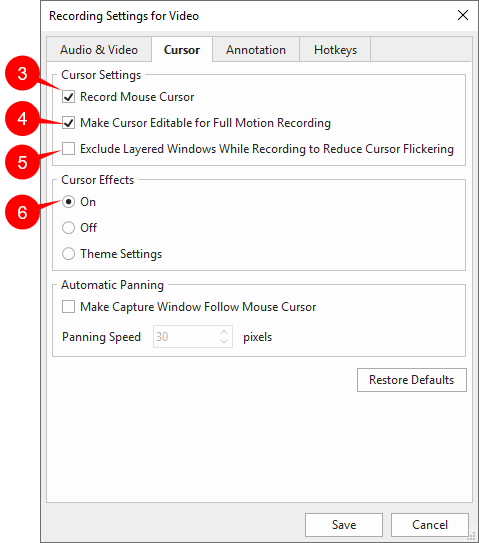Choose Theme Settings radio option
The image size is (479, 543).
pos(68,253)
